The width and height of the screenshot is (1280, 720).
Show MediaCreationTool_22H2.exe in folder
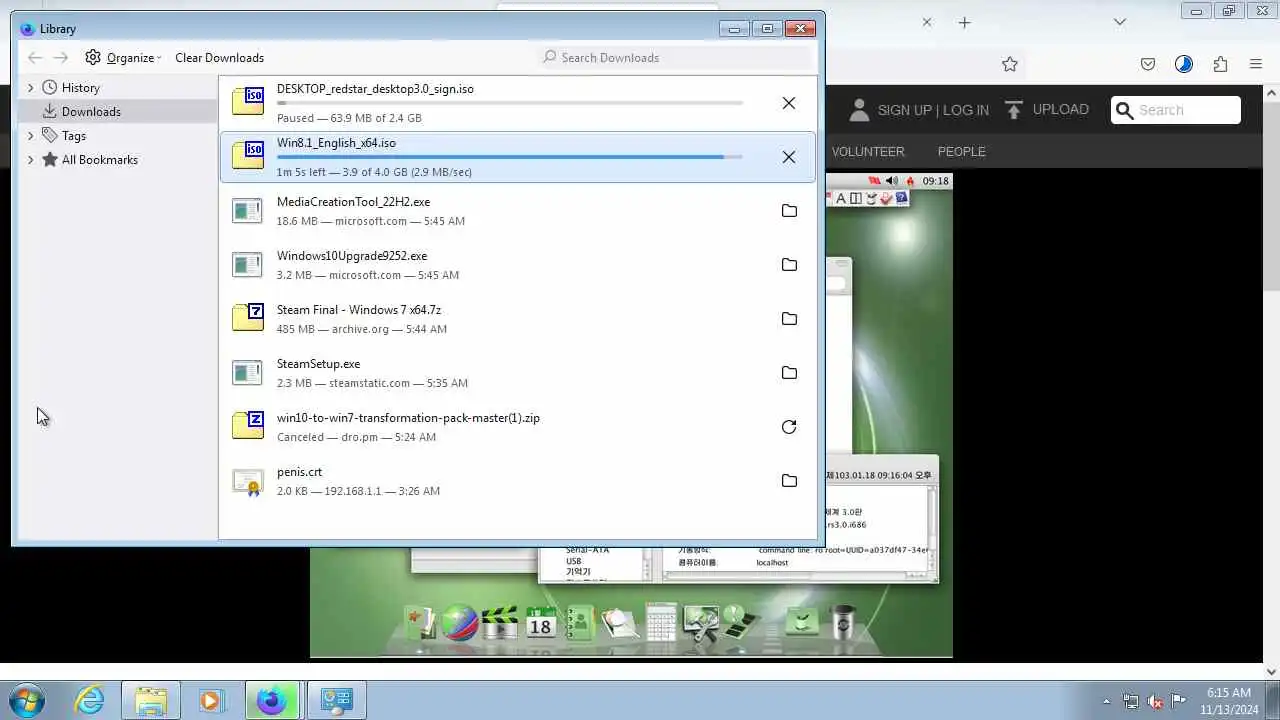pos(789,211)
